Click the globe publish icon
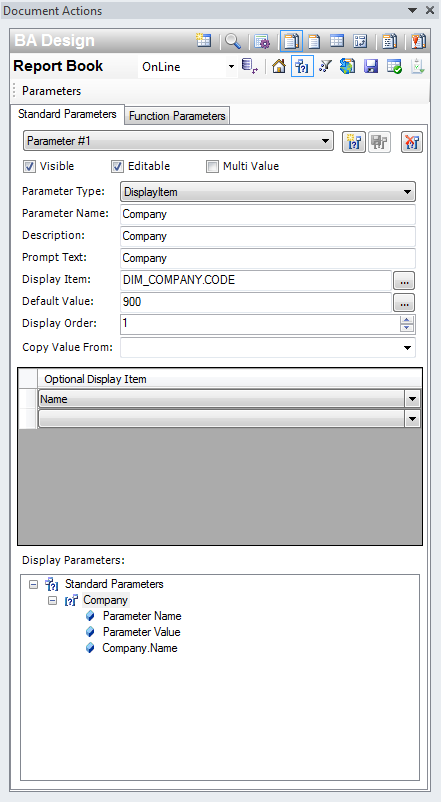This screenshot has width=441, height=802. (x=347, y=66)
